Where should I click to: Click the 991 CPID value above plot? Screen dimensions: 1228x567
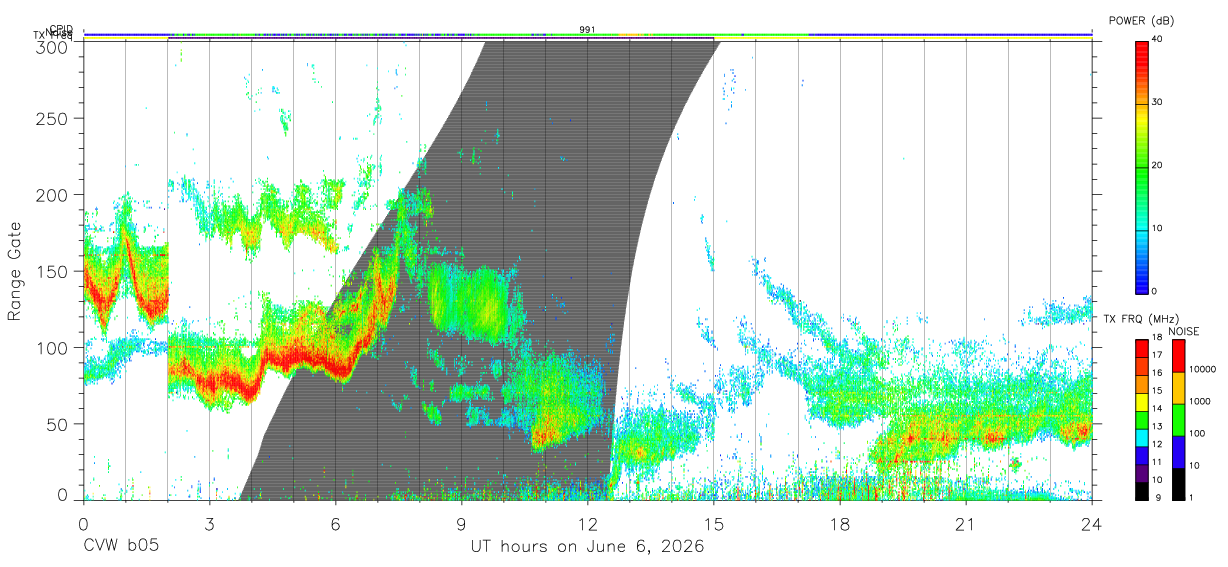tap(588, 29)
